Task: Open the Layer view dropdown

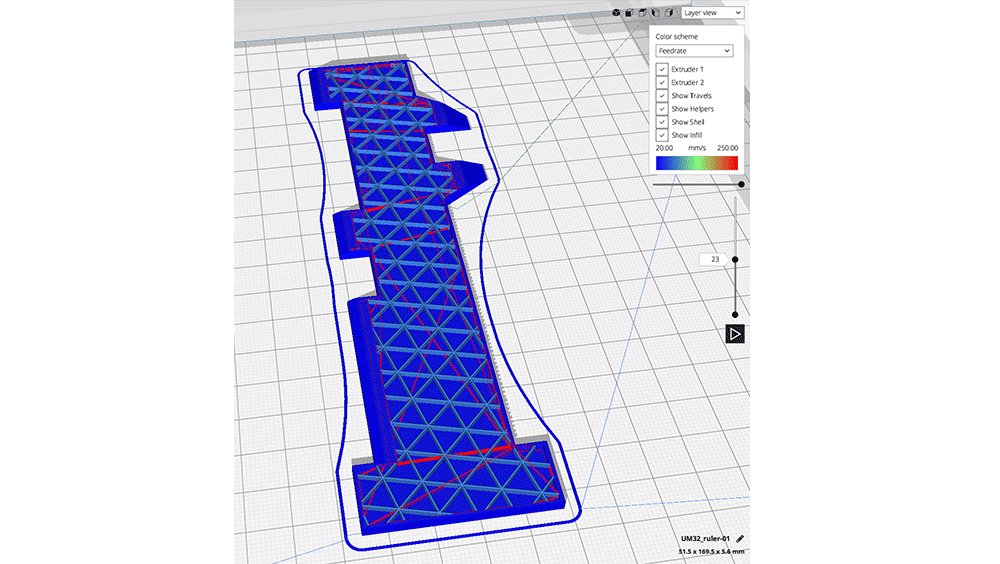Action: click(712, 13)
